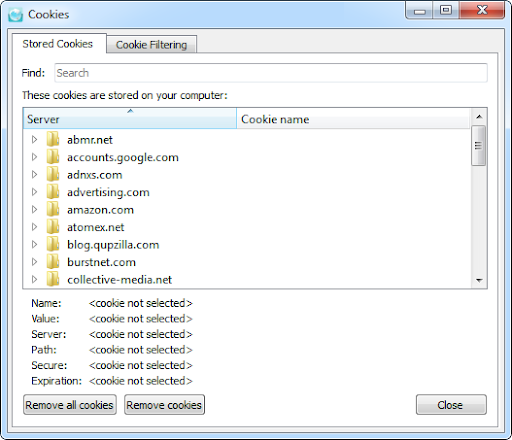The width and height of the screenshot is (512, 440).
Task: Expand the accounts.google.com cookie group
Action: pyautogui.click(x=34, y=157)
